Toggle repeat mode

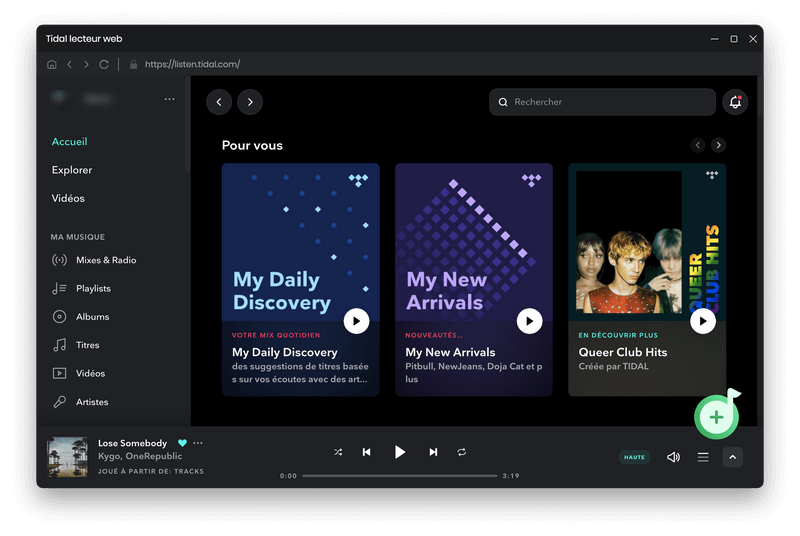click(461, 452)
